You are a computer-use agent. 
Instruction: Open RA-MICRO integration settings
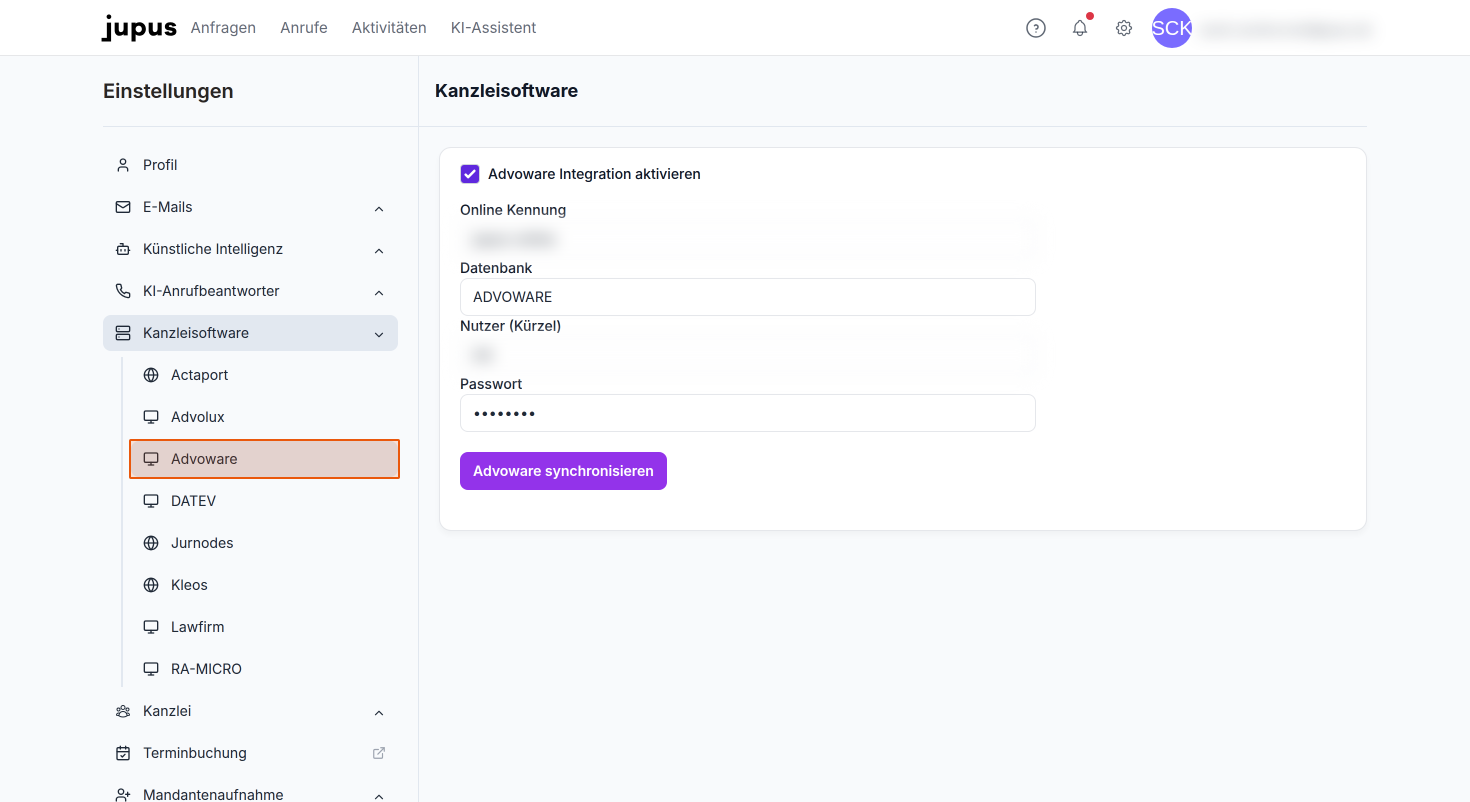pos(264,669)
